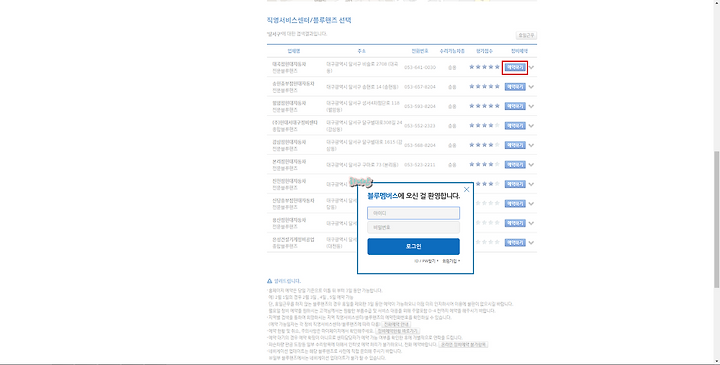The height and width of the screenshot is (365, 720).
Task: Click phone number 053-552-2323
Action: [420, 126]
